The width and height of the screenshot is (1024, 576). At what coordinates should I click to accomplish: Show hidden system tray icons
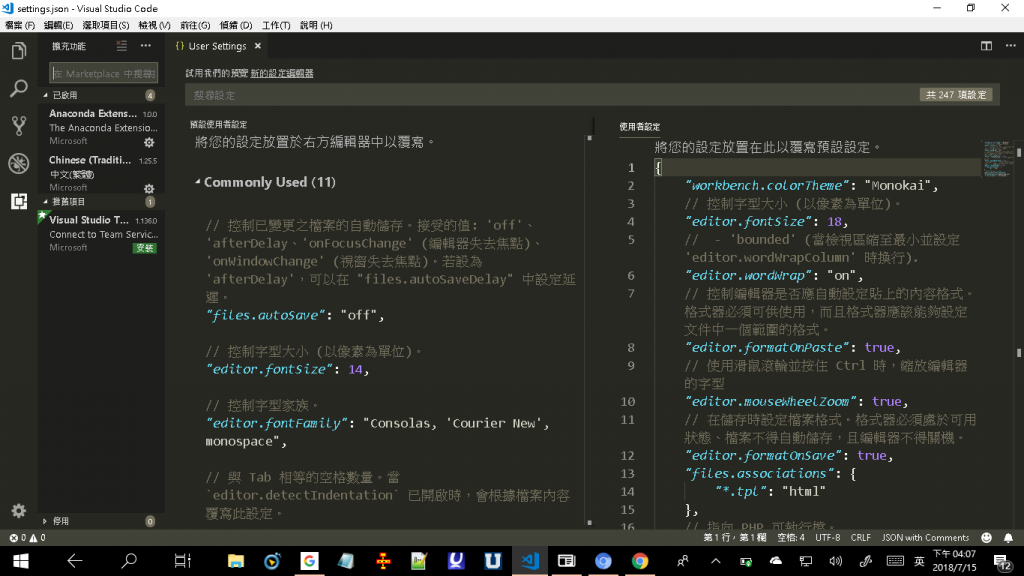click(x=716, y=561)
